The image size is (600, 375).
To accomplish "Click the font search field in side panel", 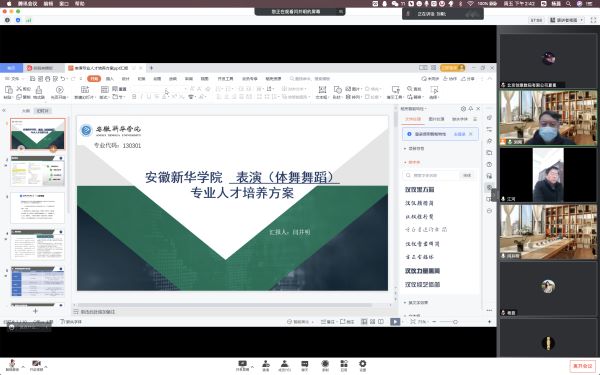I will click(x=431, y=175).
